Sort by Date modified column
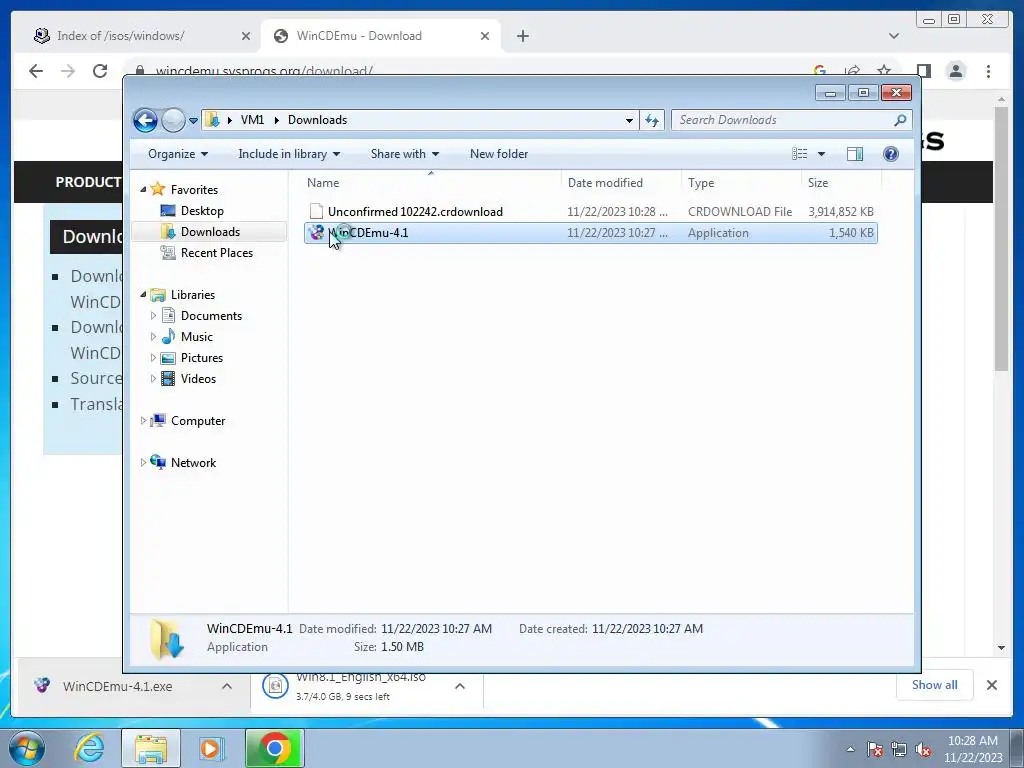 [x=621, y=183]
